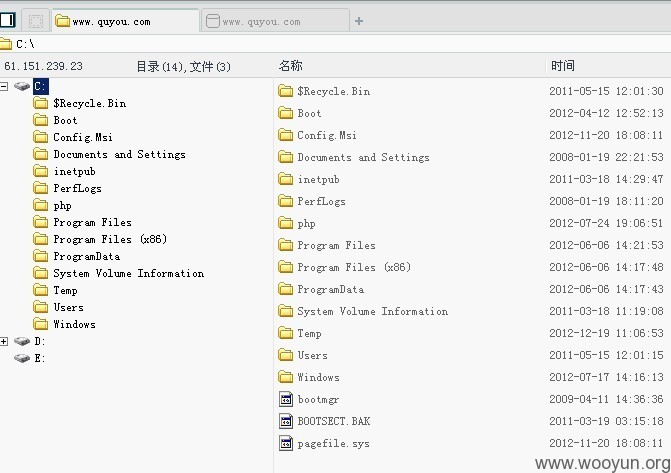Sort by the 名称 column header
This screenshot has height=473, width=671.
[x=291, y=65]
